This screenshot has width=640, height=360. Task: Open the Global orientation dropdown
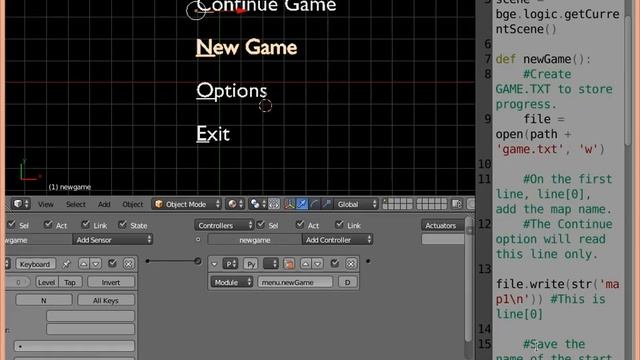point(356,204)
